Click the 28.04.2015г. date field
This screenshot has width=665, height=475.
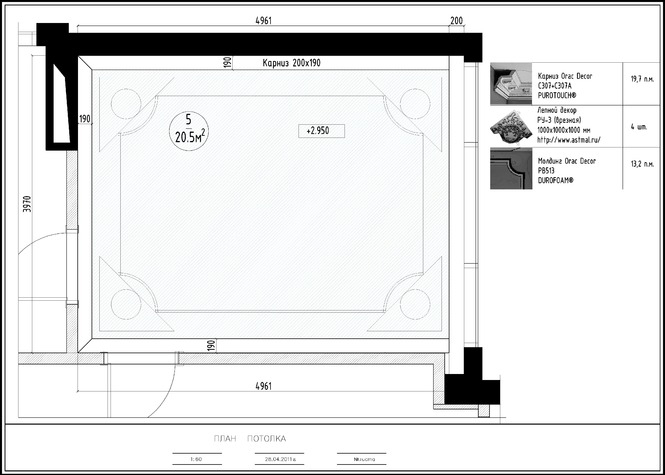coord(280,459)
